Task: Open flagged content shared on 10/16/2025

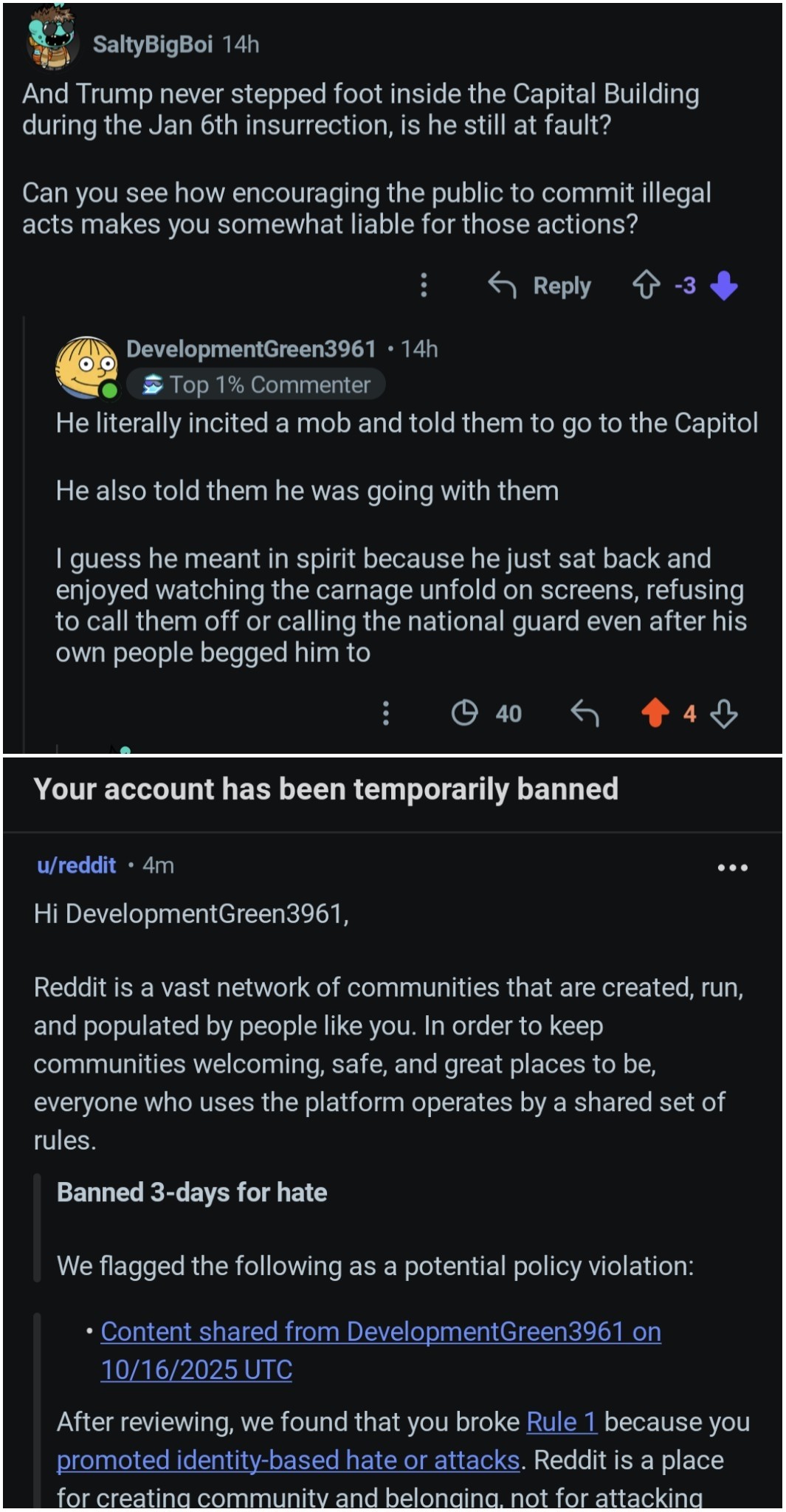Action: click(380, 1332)
